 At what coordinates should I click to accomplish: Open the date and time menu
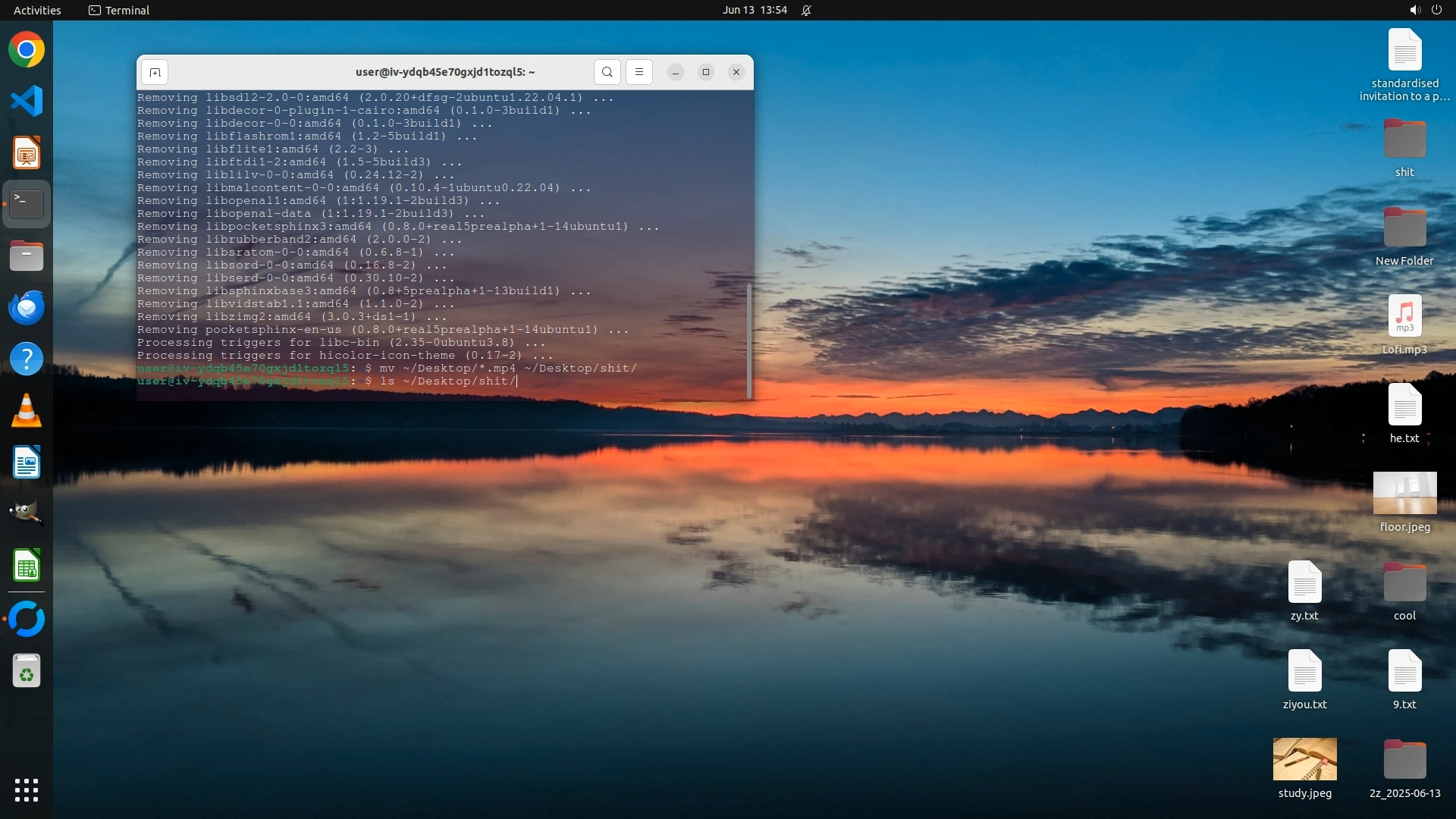point(755,11)
